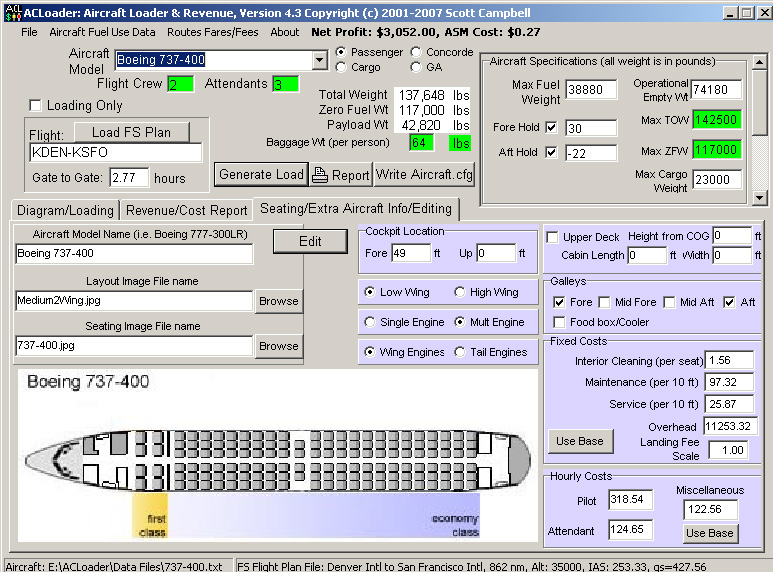Open the Aircraft Fuel Use Data menu
Screen dimensions: 773x572
point(102,32)
